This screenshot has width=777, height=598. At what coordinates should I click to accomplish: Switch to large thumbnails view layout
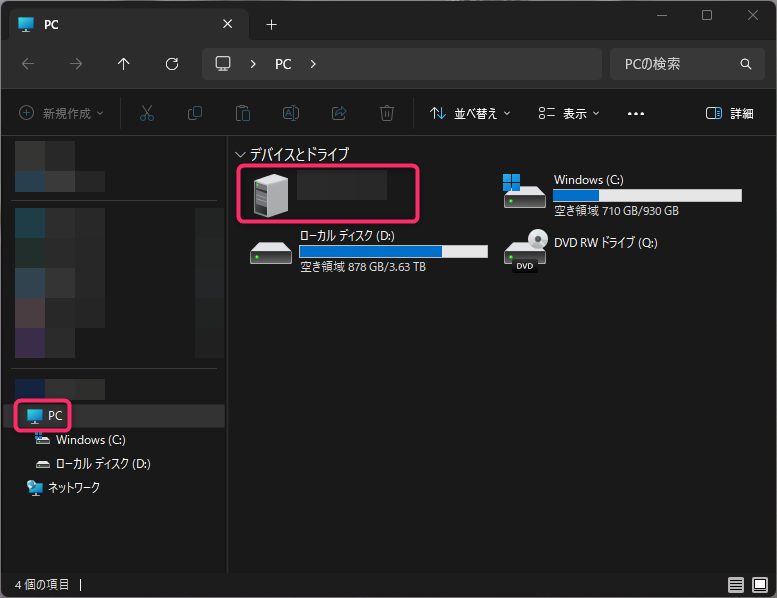(759, 584)
